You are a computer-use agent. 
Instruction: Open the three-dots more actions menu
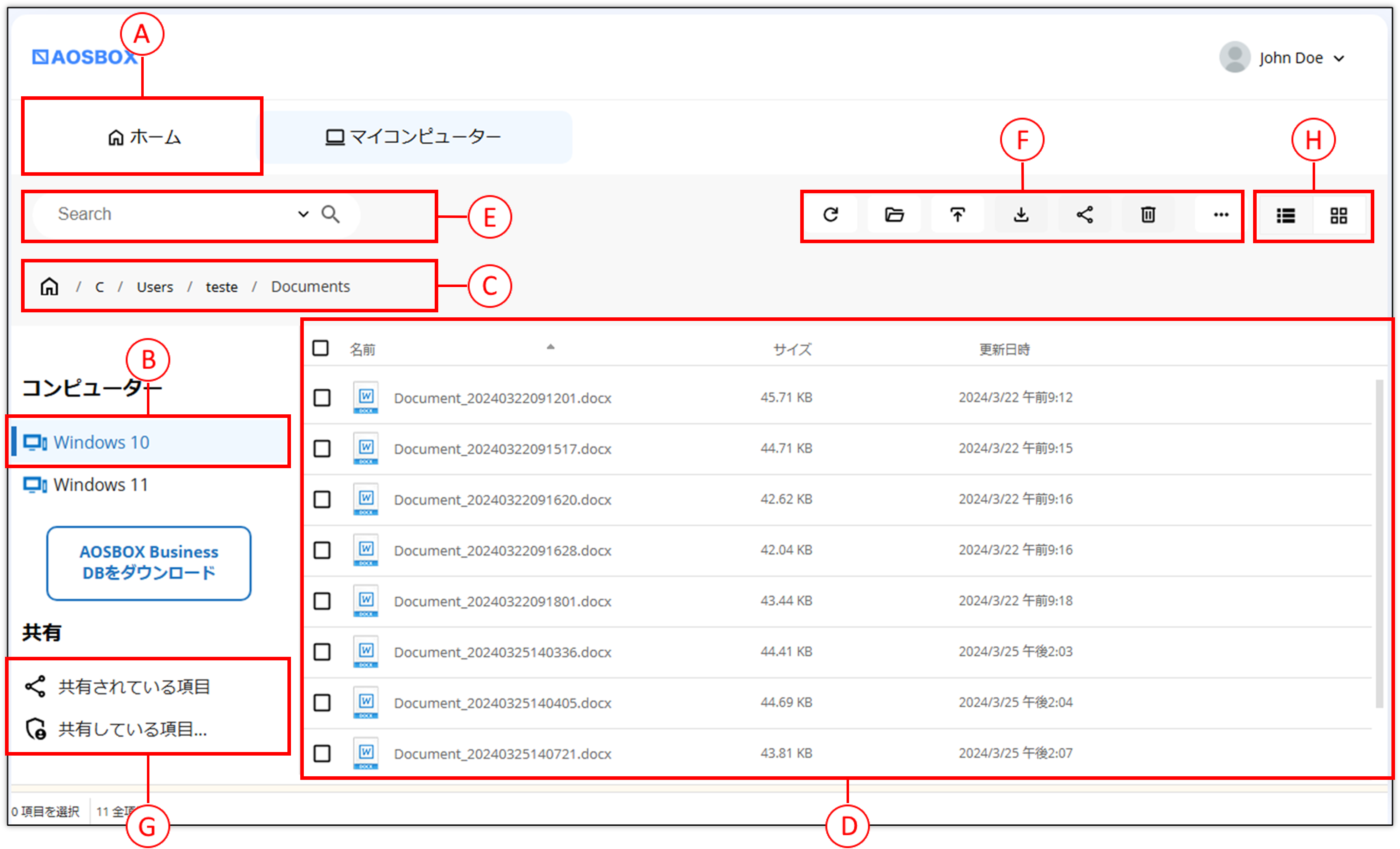pos(1221,215)
